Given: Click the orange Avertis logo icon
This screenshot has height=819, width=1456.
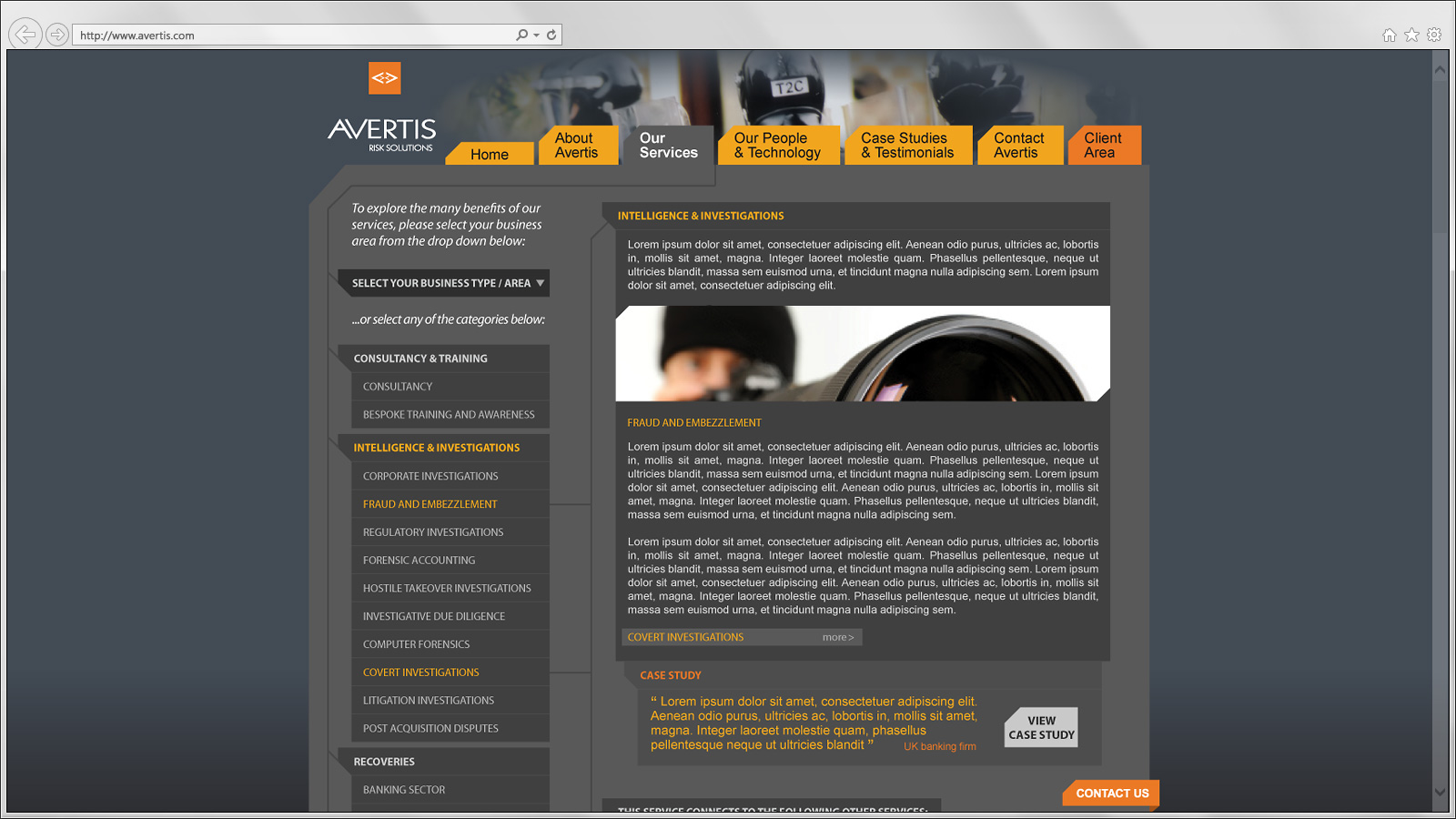Looking at the screenshot, I should click(x=384, y=78).
